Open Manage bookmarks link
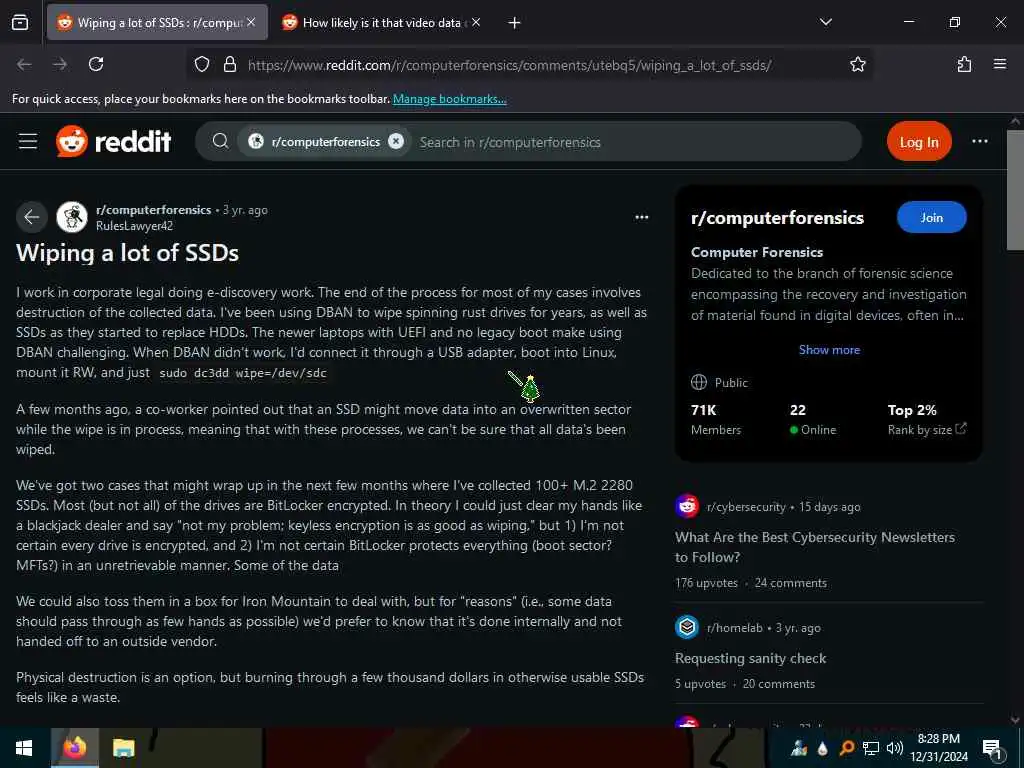Screen dimensions: 1024x768 (449, 99)
